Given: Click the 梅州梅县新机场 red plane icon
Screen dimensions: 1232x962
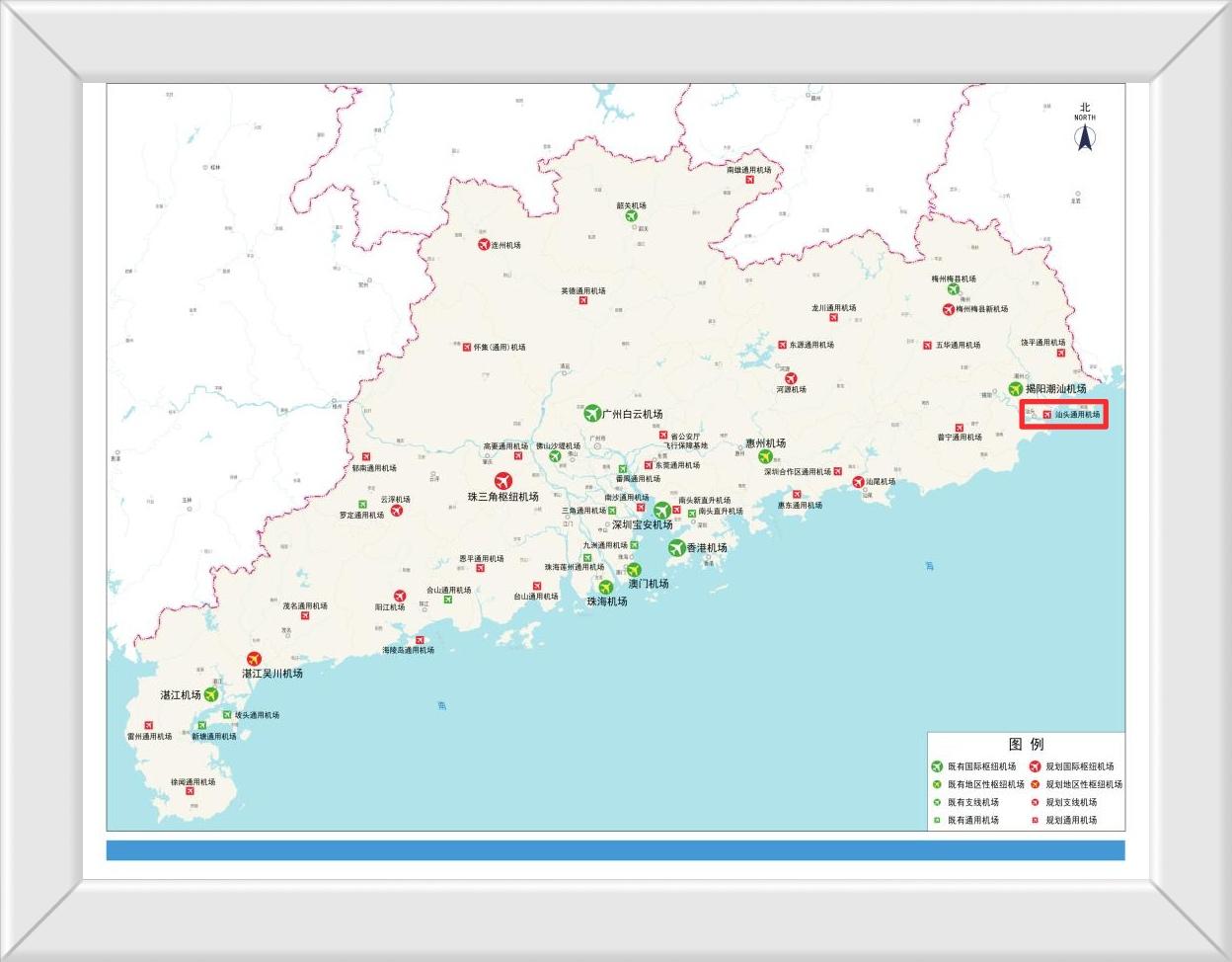Looking at the screenshot, I should point(949,309).
